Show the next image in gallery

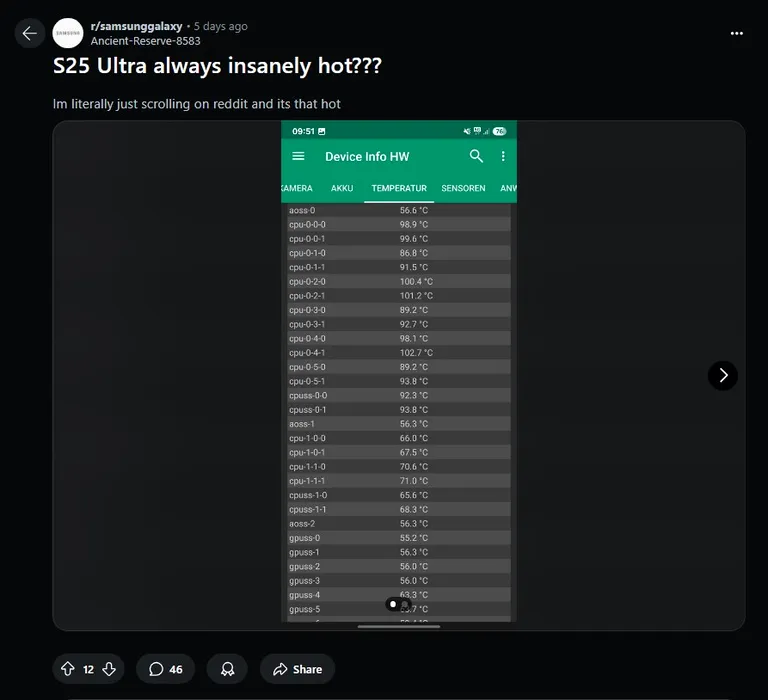point(722,375)
